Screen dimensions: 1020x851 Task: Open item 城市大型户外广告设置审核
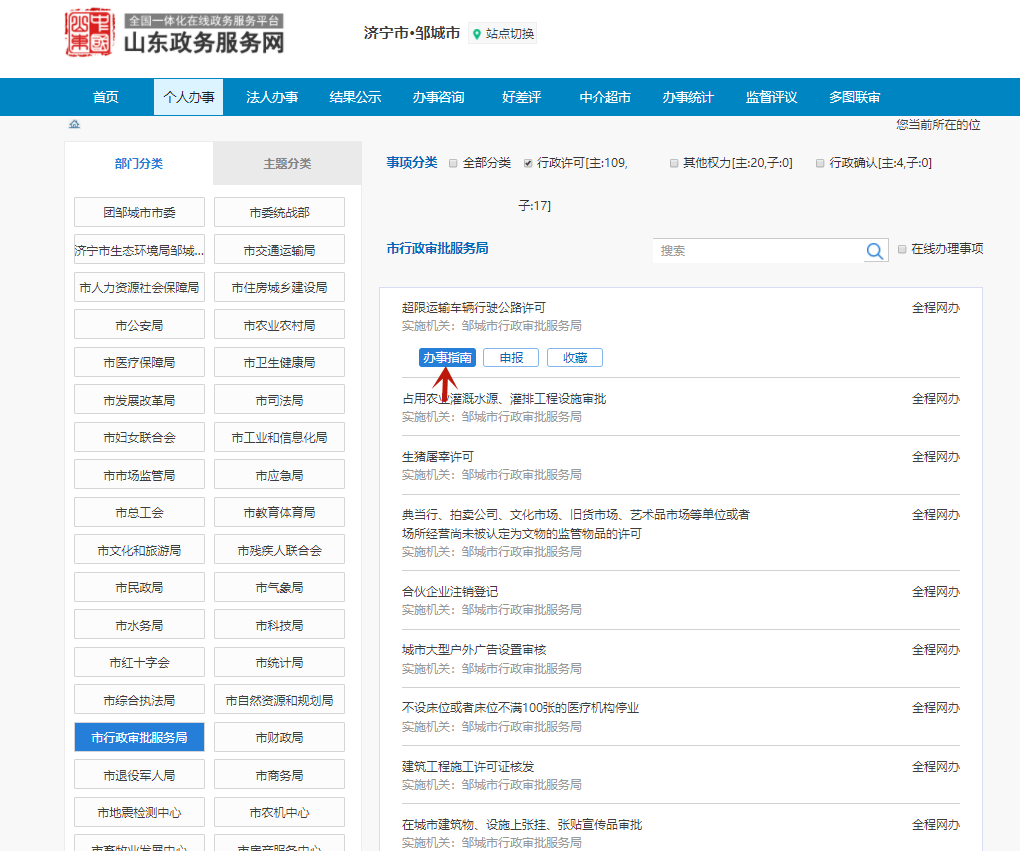coord(474,649)
